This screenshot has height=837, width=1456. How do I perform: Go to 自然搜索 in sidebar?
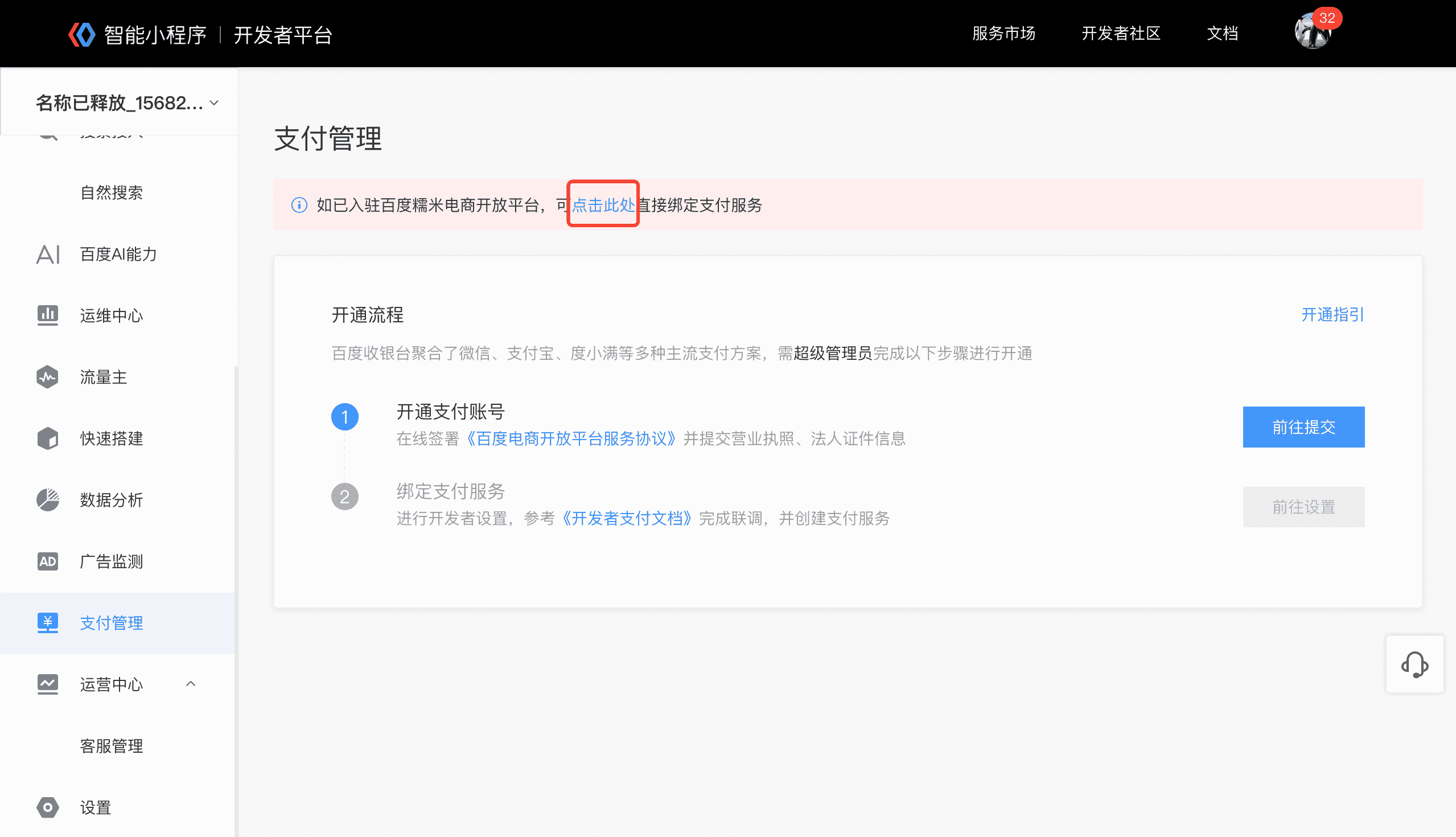tap(112, 192)
